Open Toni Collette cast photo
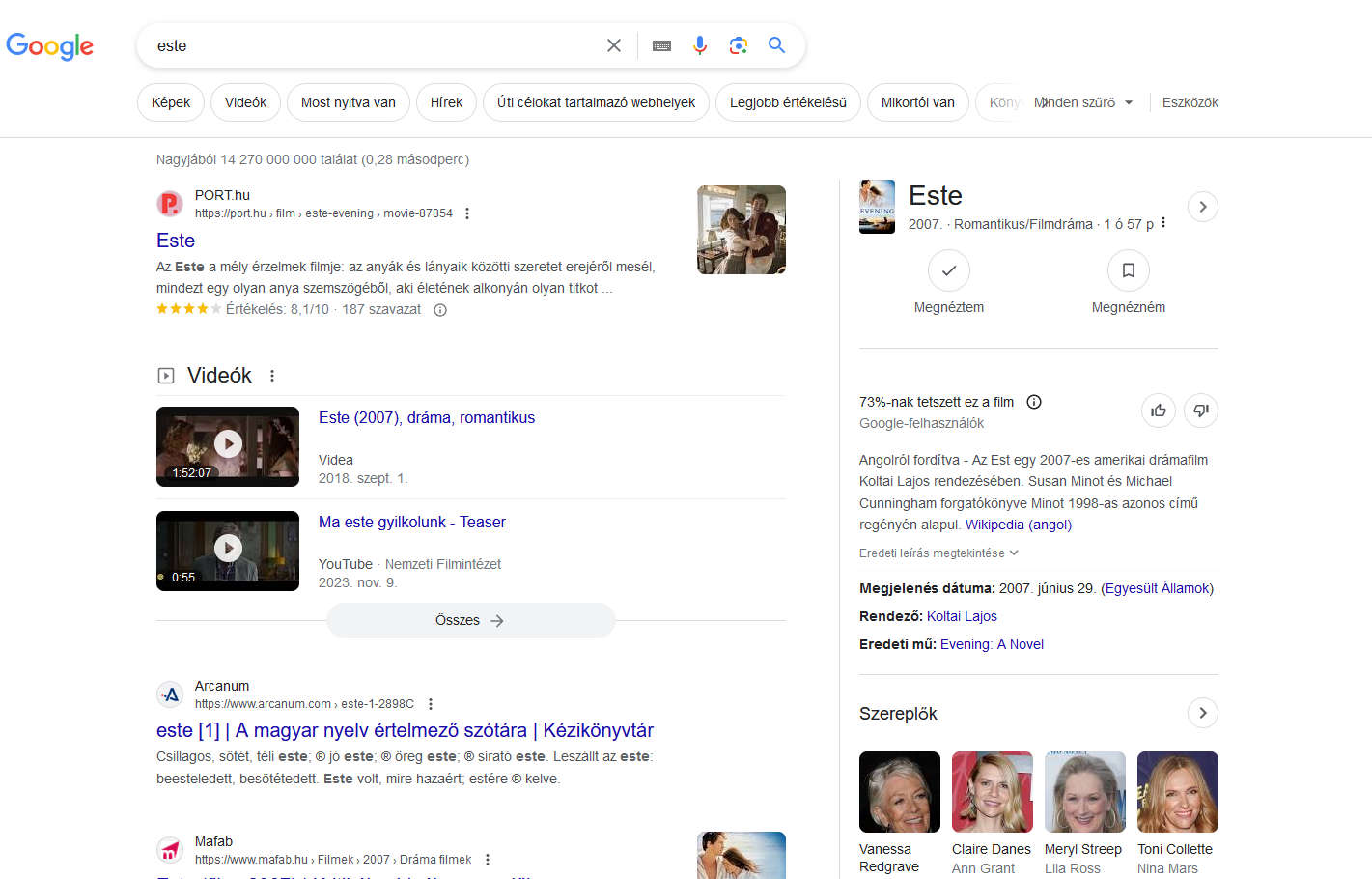1372x879 pixels. [1178, 792]
